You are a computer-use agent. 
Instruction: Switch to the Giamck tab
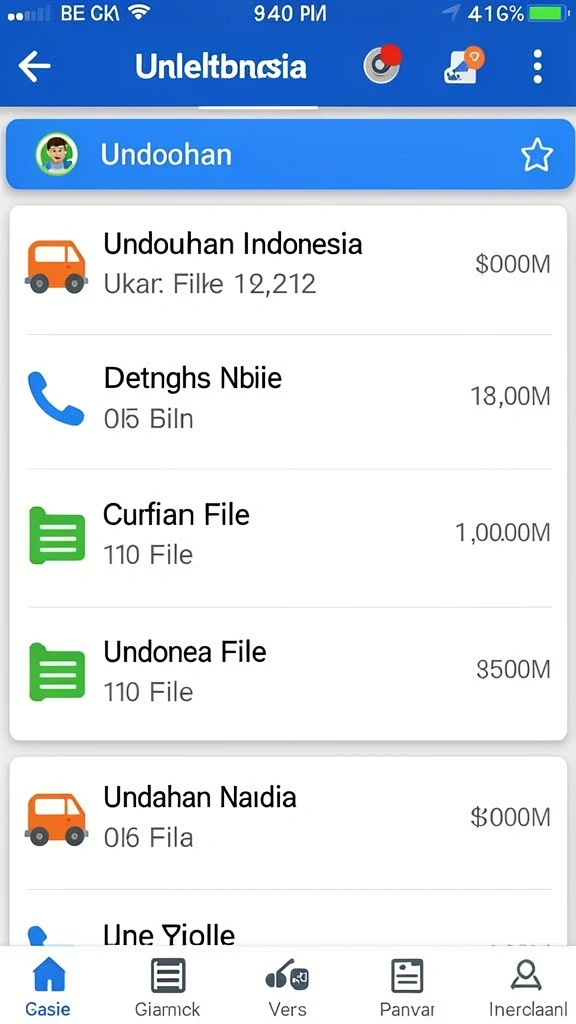click(x=168, y=986)
